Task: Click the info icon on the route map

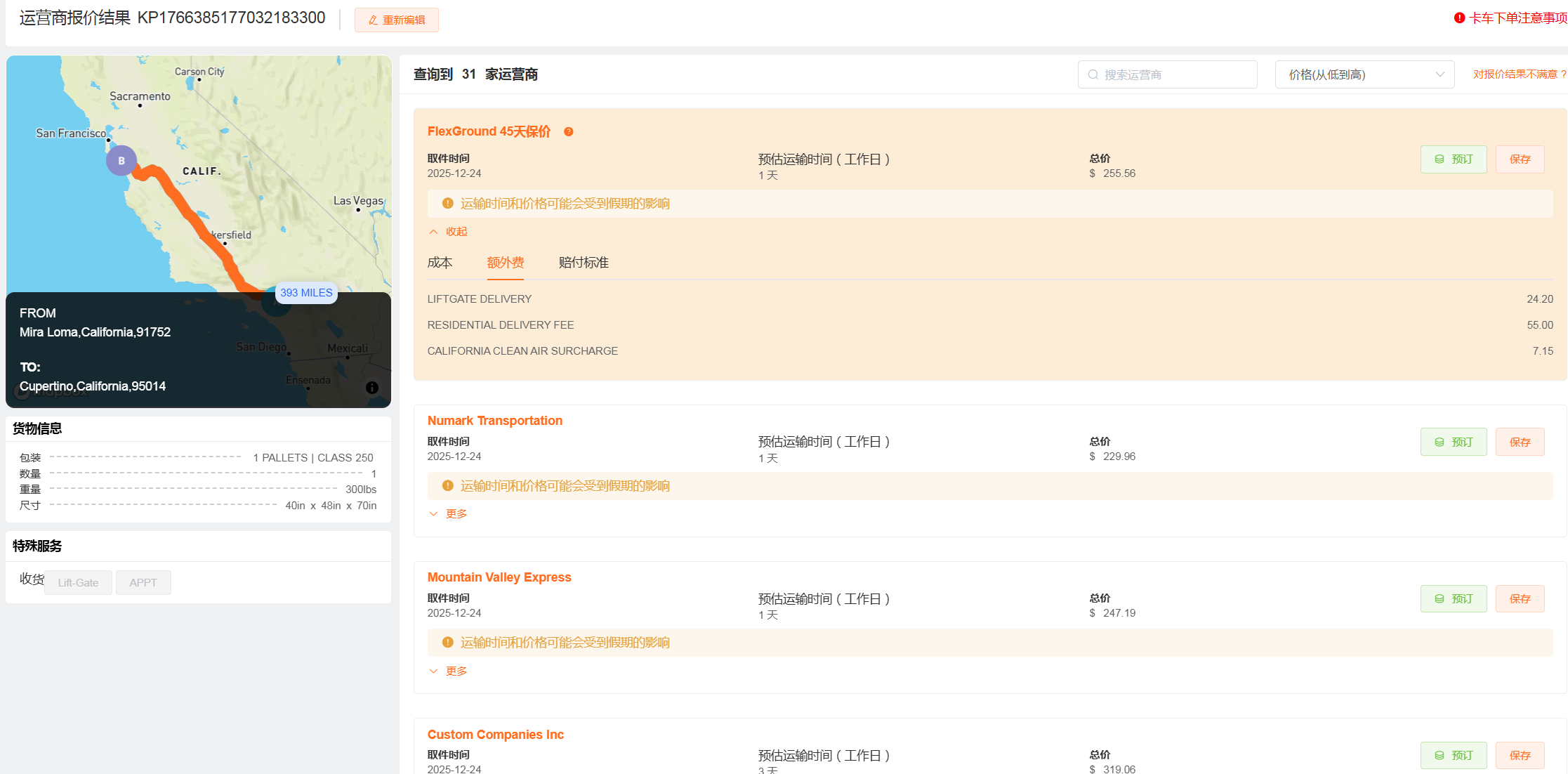Action: 371,387
